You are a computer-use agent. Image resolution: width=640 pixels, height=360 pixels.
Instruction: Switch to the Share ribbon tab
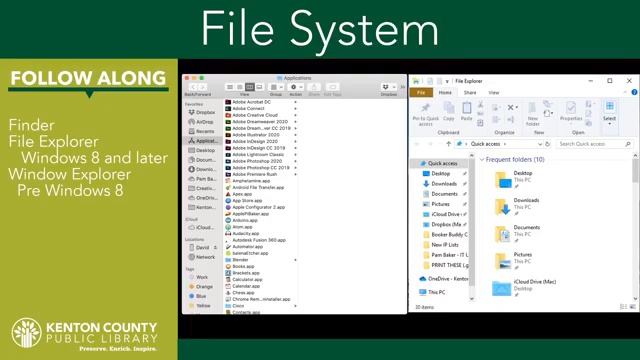pos(470,93)
